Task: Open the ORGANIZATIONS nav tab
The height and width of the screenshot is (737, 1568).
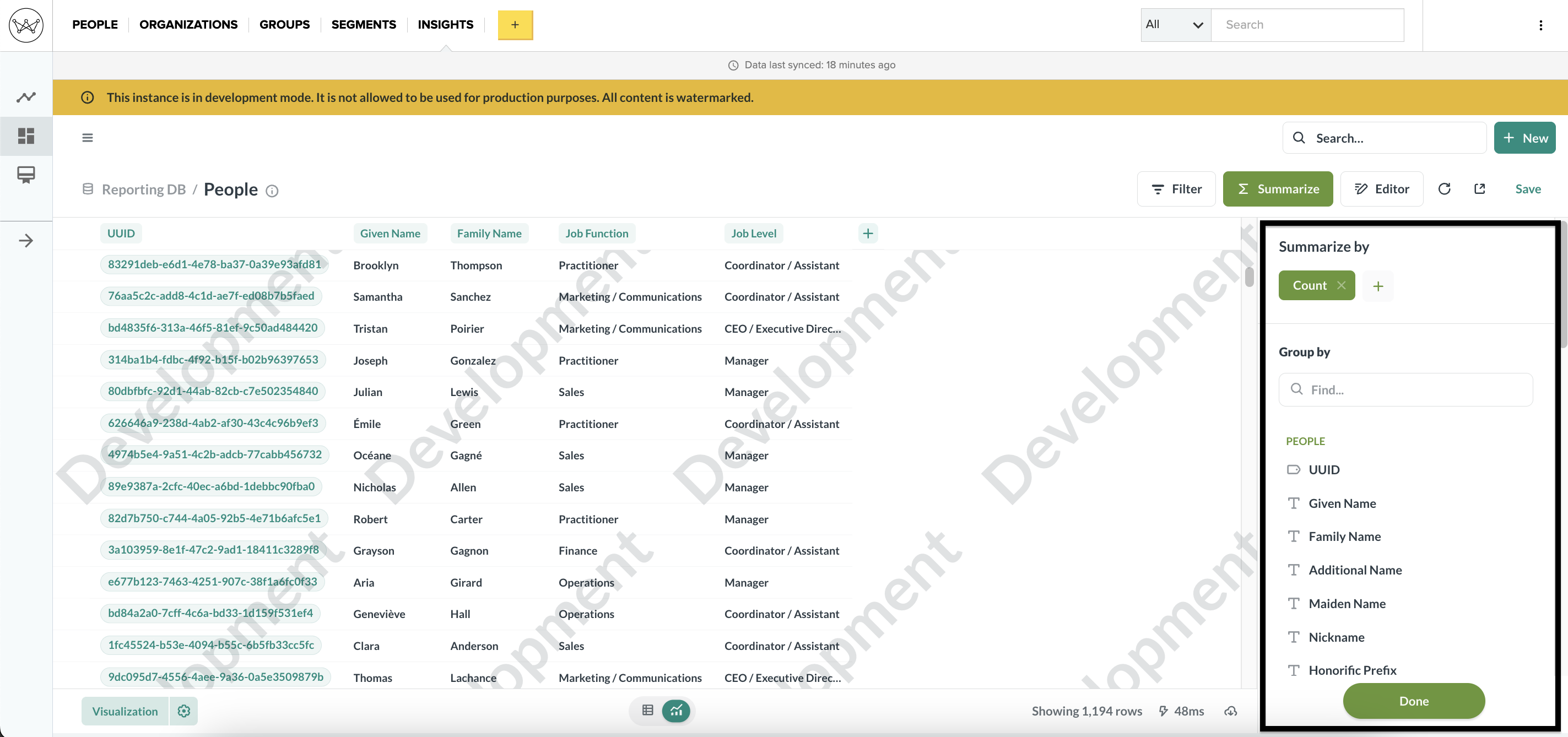Action: (188, 24)
